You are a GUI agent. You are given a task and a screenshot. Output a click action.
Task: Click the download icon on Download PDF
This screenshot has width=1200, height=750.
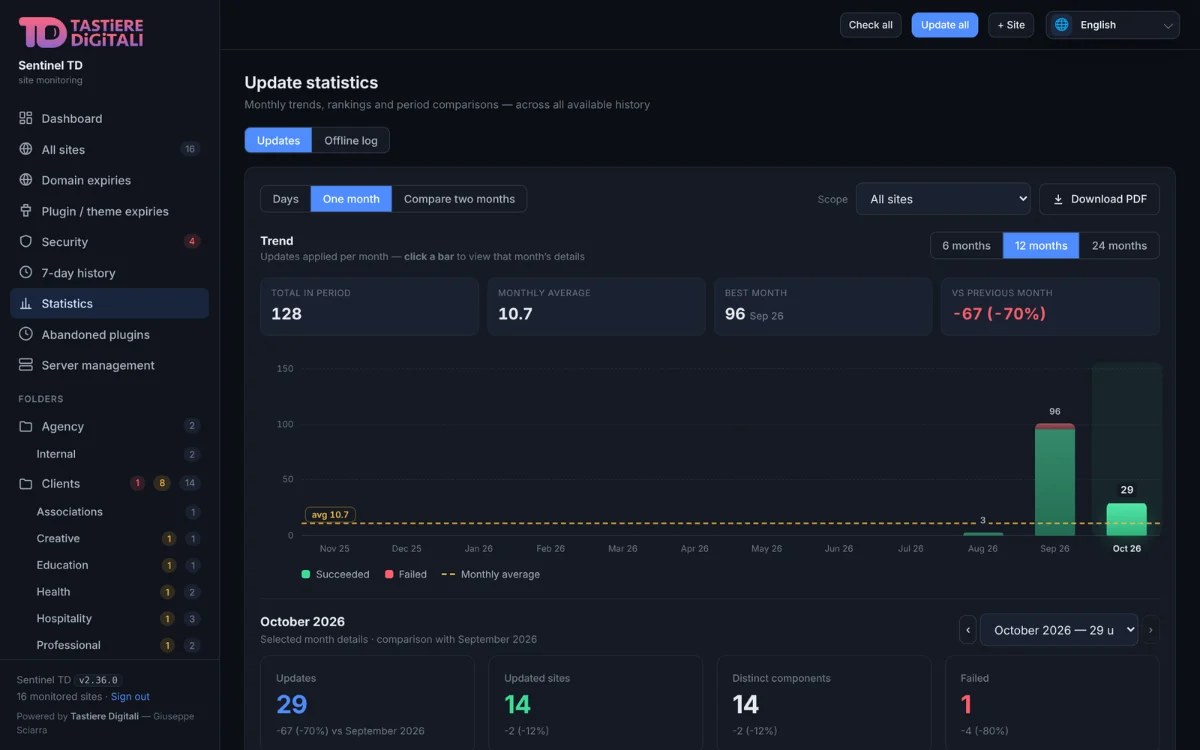point(1058,199)
